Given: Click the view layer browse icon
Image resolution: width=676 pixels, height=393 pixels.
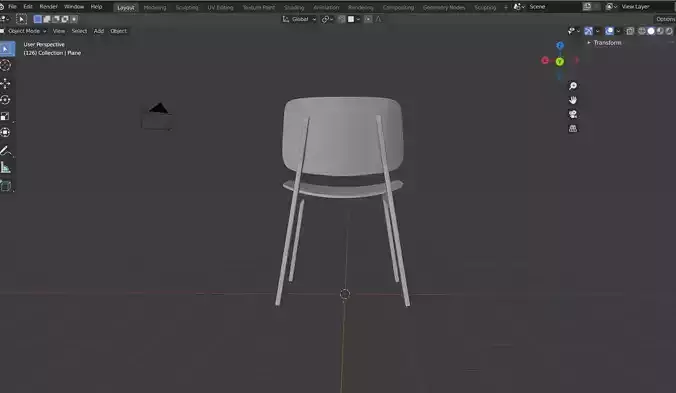Looking at the screenshot, I should [x=611, y=6].
